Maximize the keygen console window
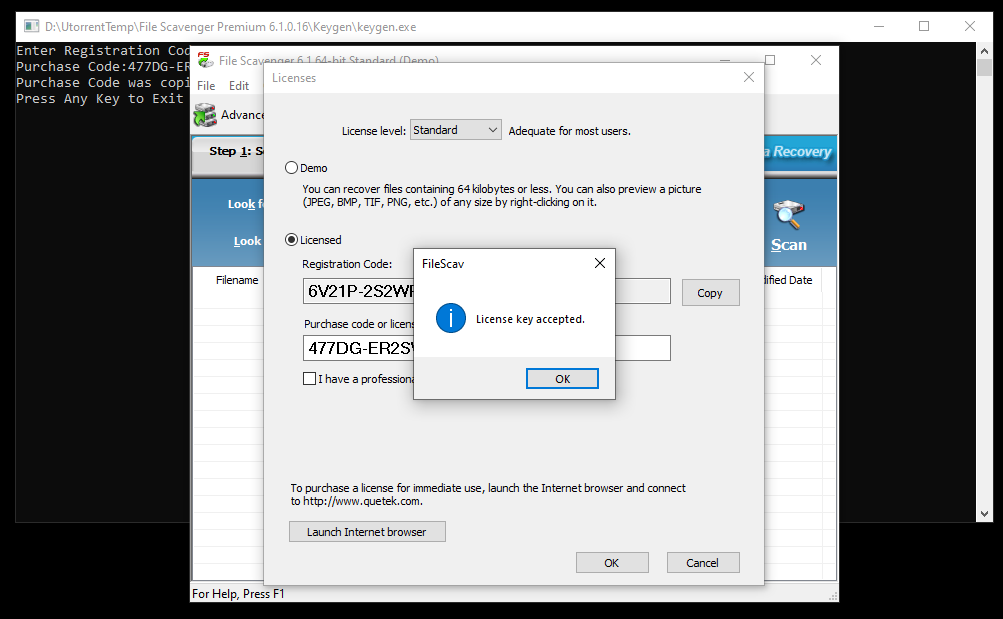 coord(924,26)
